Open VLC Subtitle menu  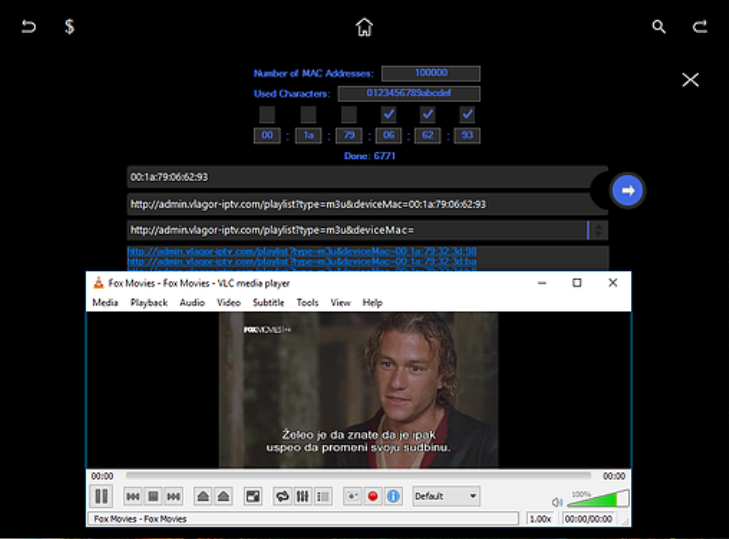(x=268, y=303)
